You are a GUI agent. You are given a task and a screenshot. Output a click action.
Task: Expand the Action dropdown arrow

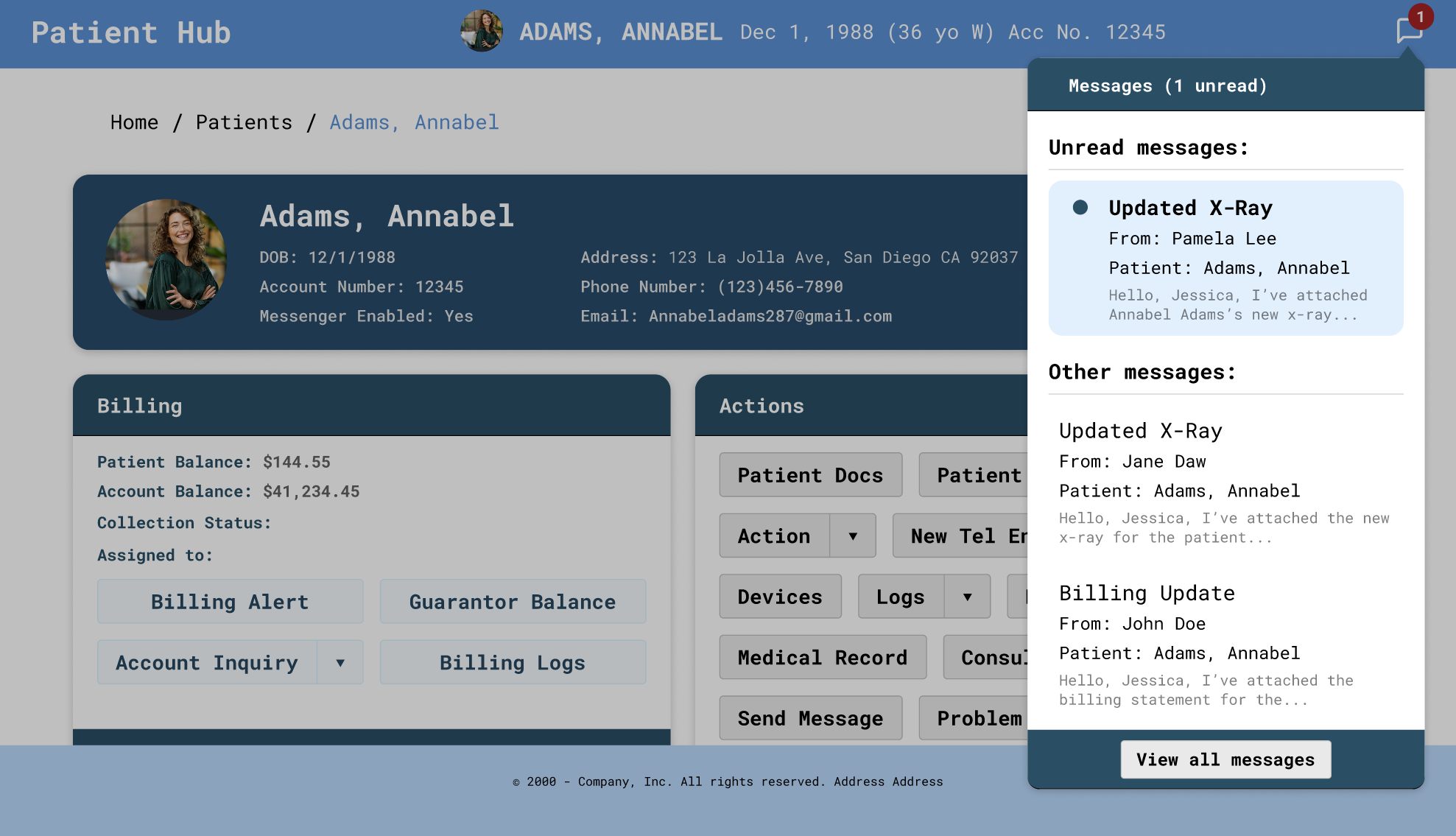point(853,535)
